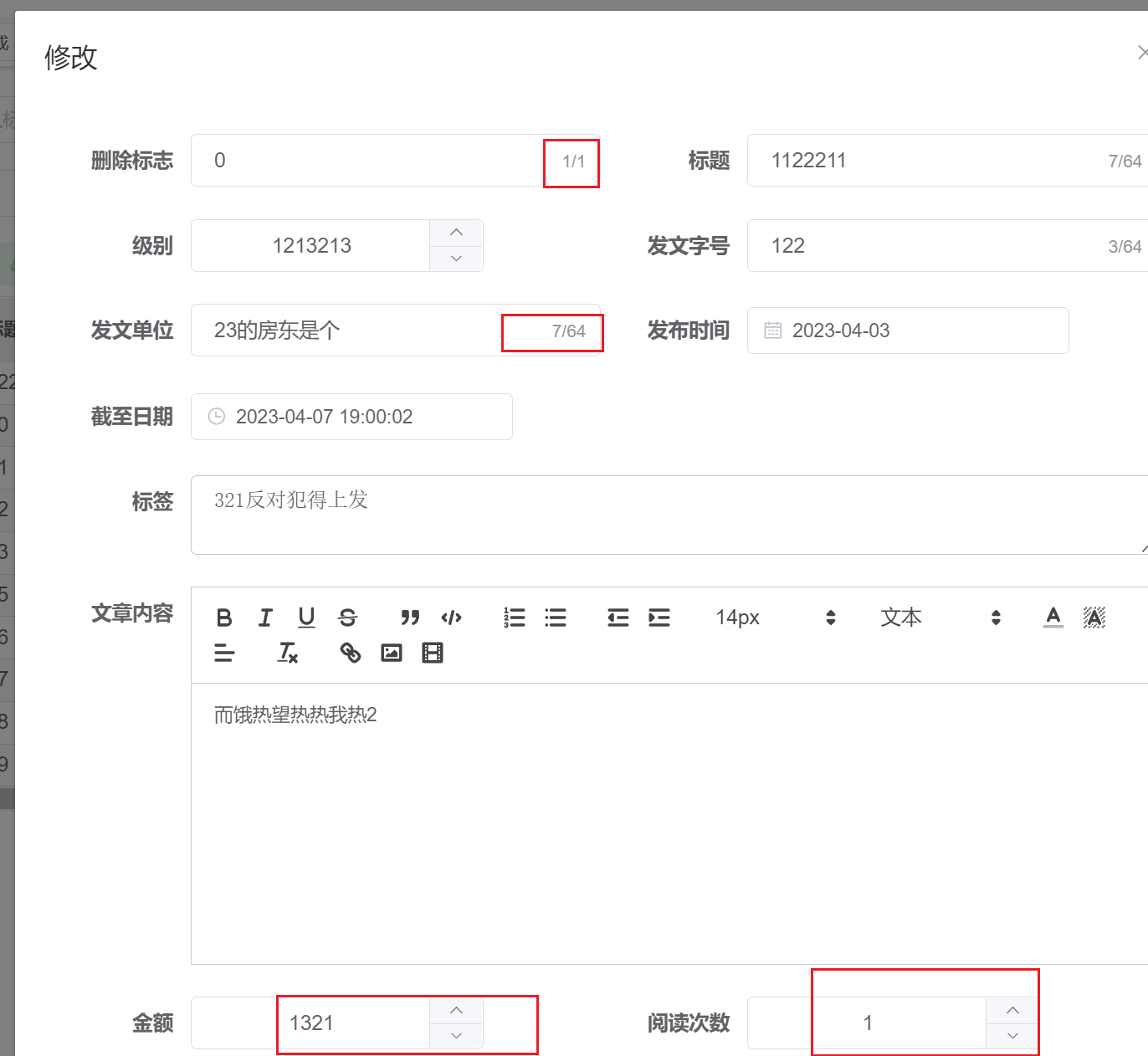Open the text alignment options
The height and width of the screenshot is (1056, 1148).
pos(224,653)
